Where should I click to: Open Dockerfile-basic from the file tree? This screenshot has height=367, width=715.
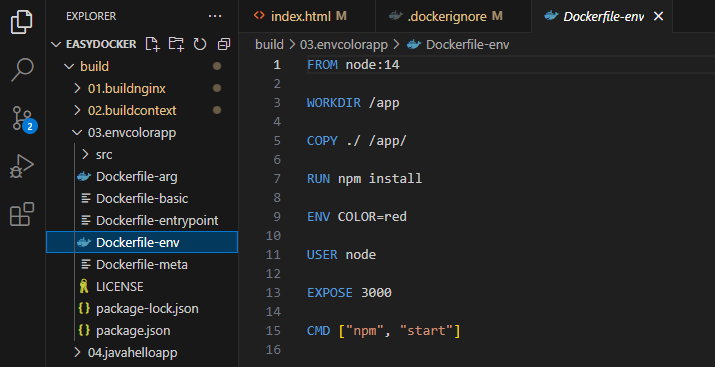142,198
